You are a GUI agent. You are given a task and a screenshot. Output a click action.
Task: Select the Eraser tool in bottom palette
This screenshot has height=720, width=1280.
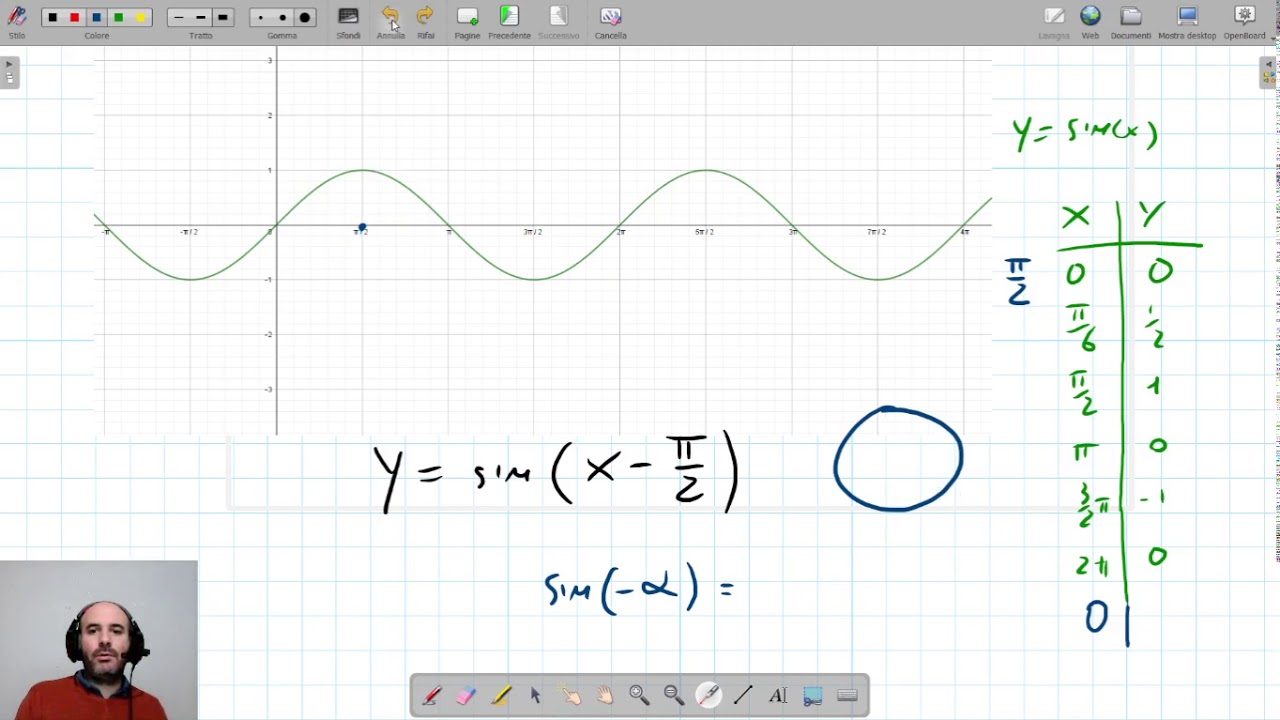[x=466, y=696]
